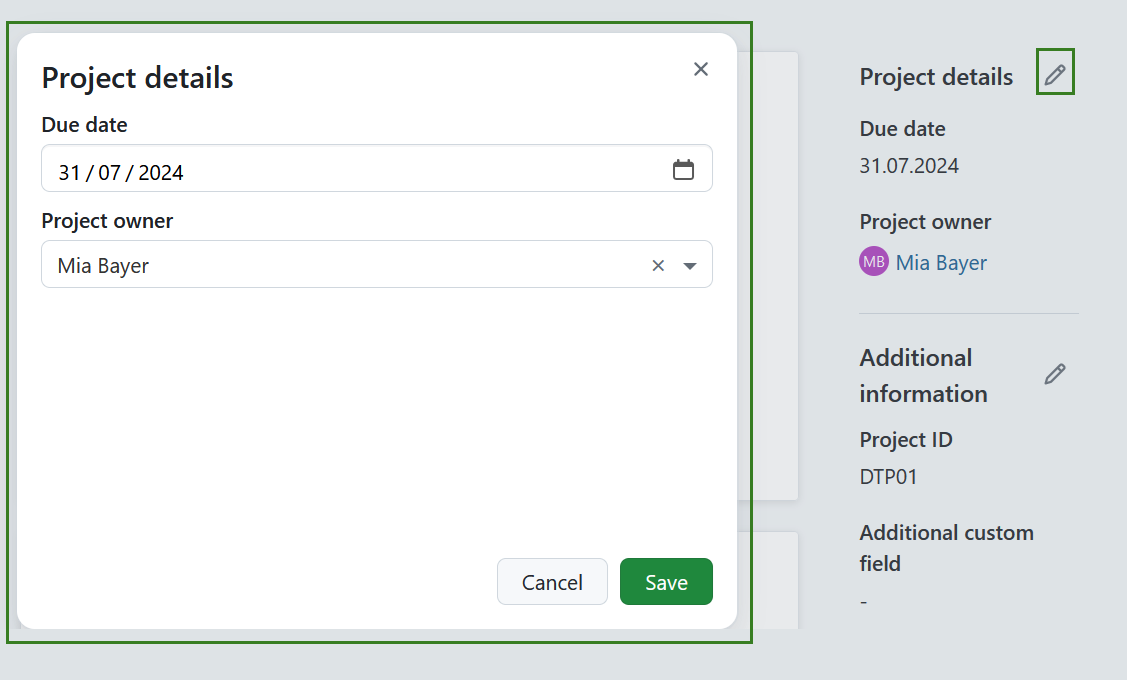Click the Project details dialog title
The image size is (1127, 680).
(138, 78)
